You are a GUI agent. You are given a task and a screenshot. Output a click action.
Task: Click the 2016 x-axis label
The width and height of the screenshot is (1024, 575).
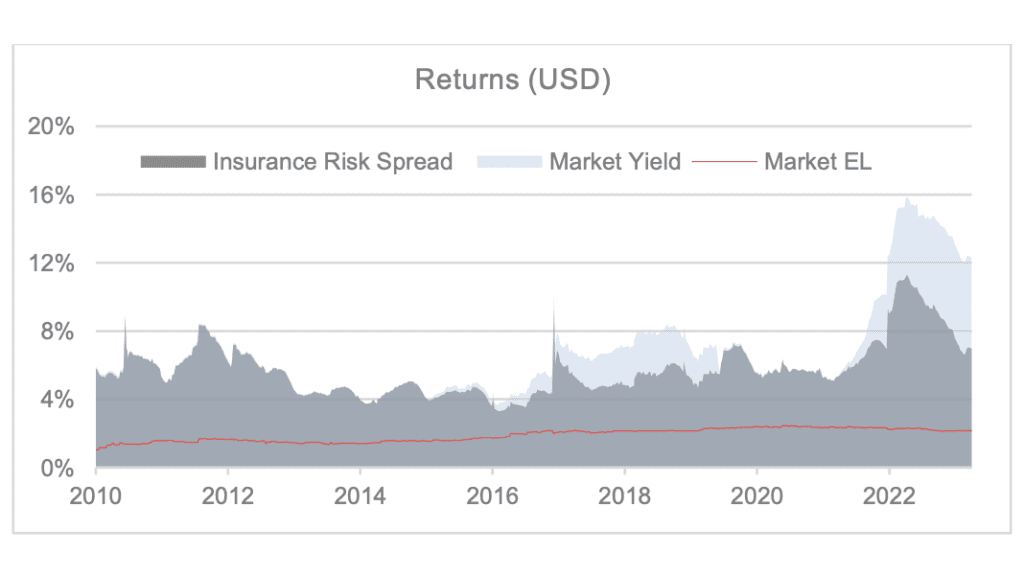pos(492,497)
